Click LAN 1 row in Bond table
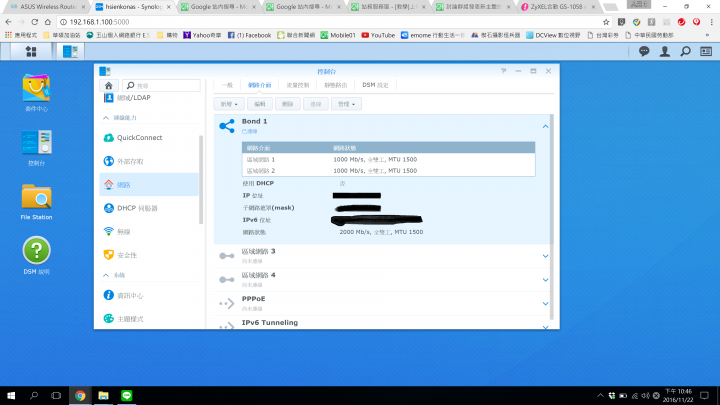Viewport: 720px width, 405px height. tap(388, 159)
